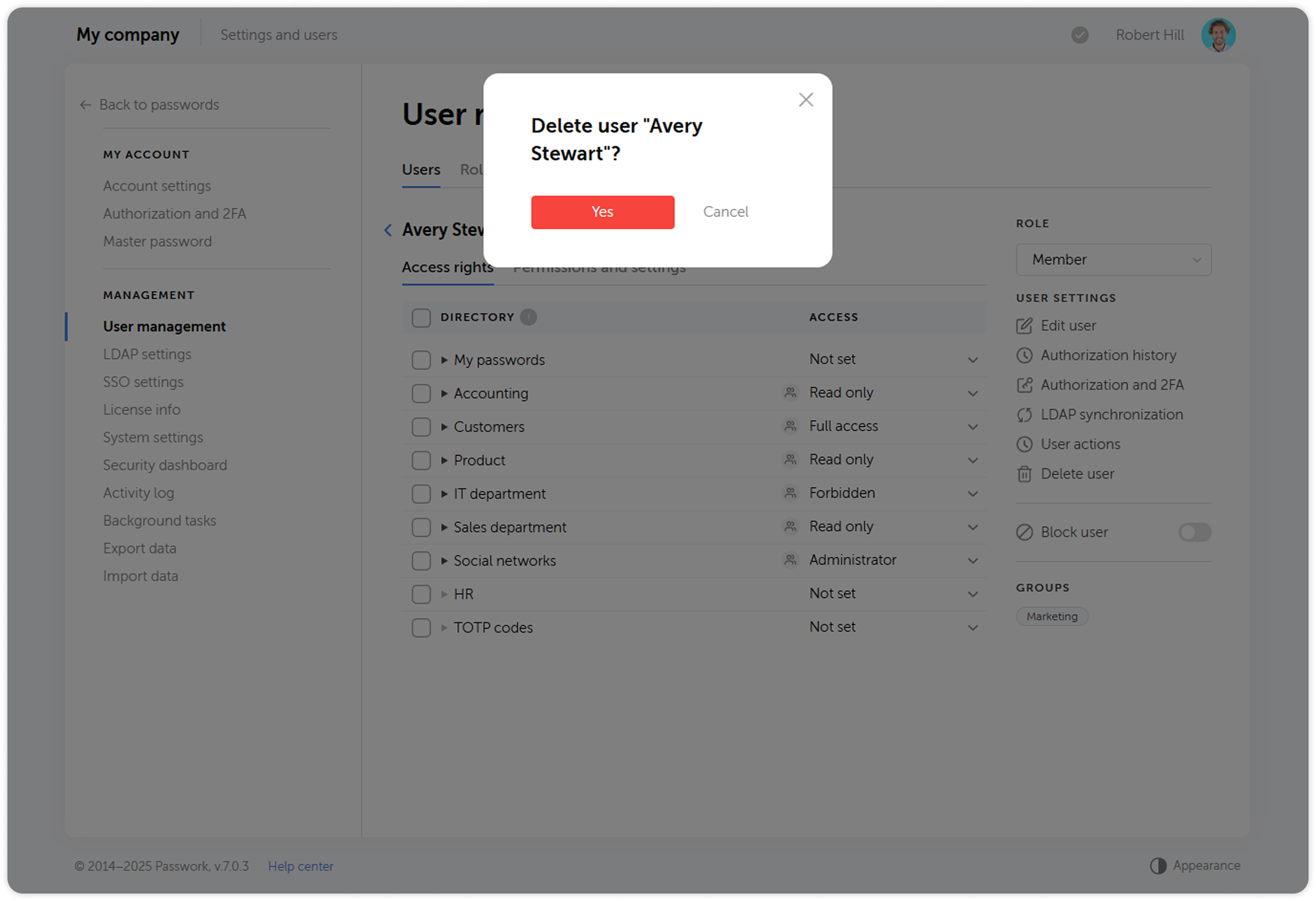The width and height of the screenshot is (1316, 901).
Task: Click the Edit user pencil icon
Action: click(1025, 325)
